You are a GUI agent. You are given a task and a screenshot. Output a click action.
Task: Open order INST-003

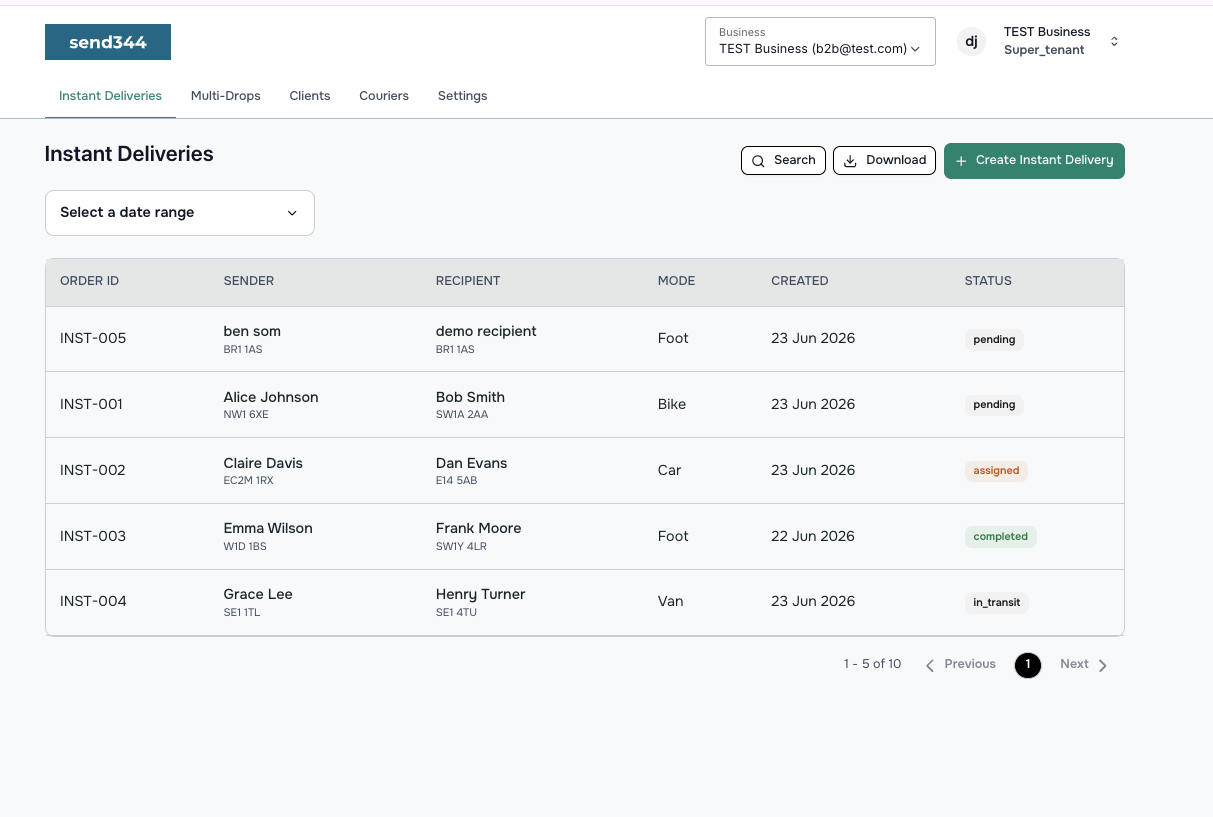tap(93, 536)
